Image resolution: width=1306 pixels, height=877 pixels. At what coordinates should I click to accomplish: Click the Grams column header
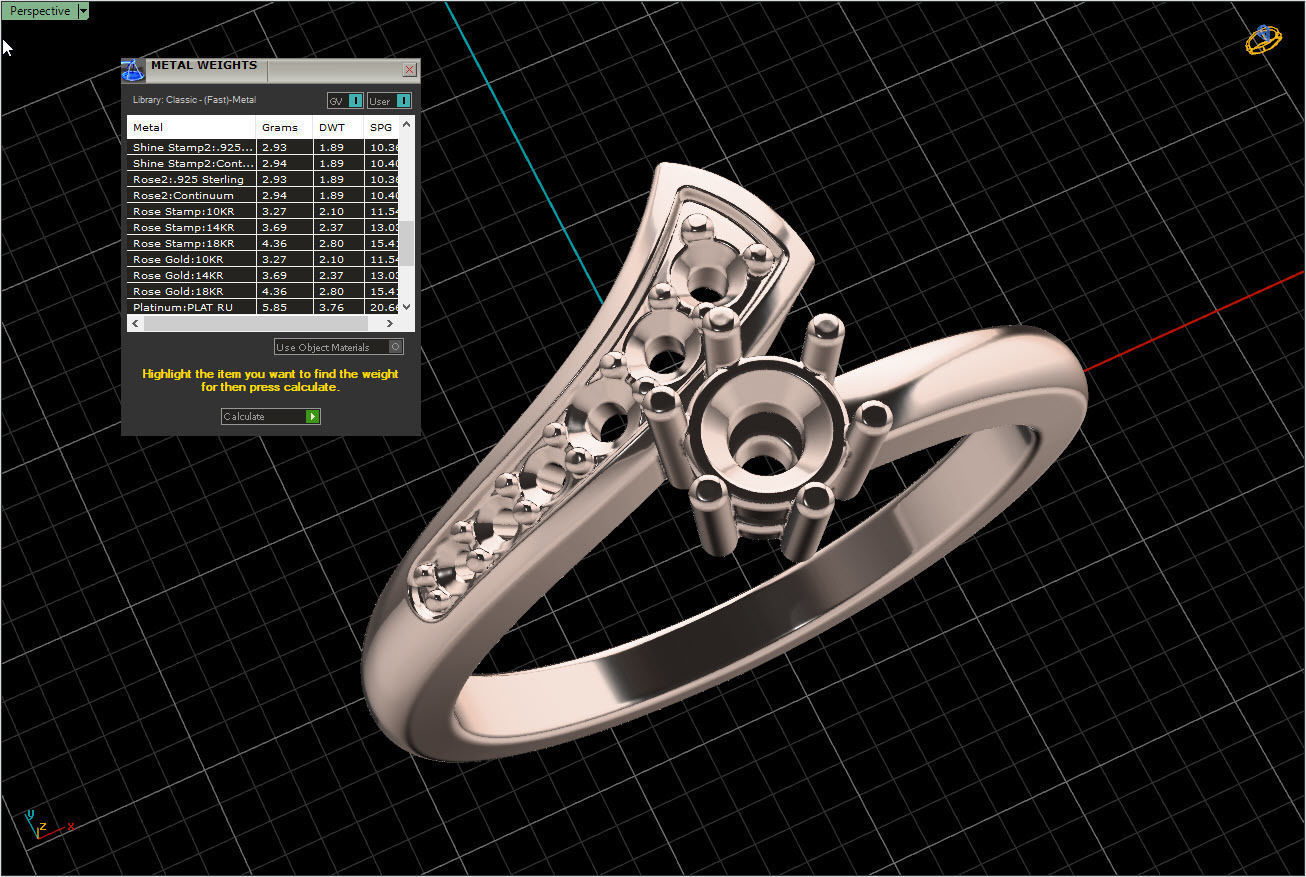pos(285,128)
